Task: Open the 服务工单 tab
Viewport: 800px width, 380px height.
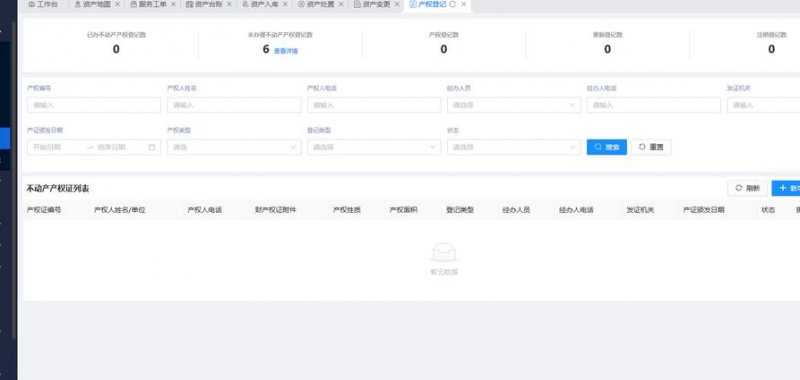Action: point(149,4)
